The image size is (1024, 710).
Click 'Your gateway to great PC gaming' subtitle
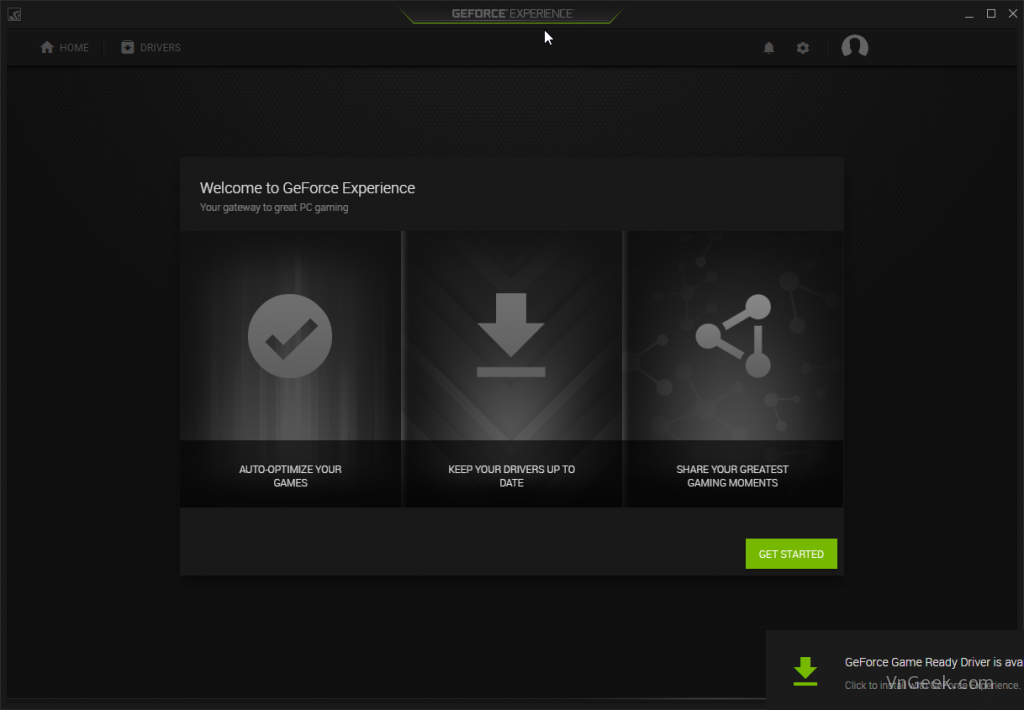[x=274, y=208]
